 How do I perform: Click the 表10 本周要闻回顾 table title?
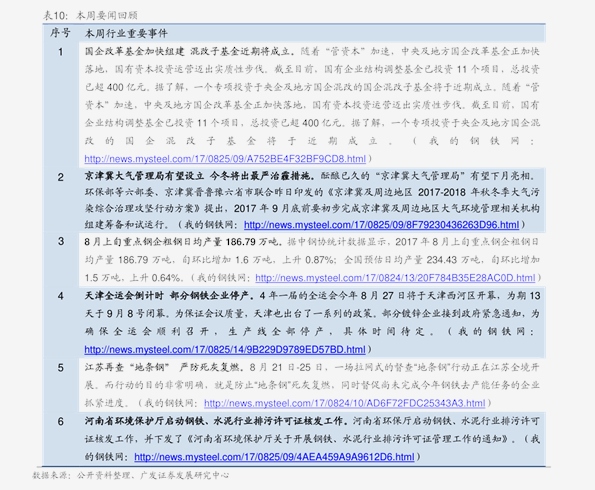click(x=90, y=15)
